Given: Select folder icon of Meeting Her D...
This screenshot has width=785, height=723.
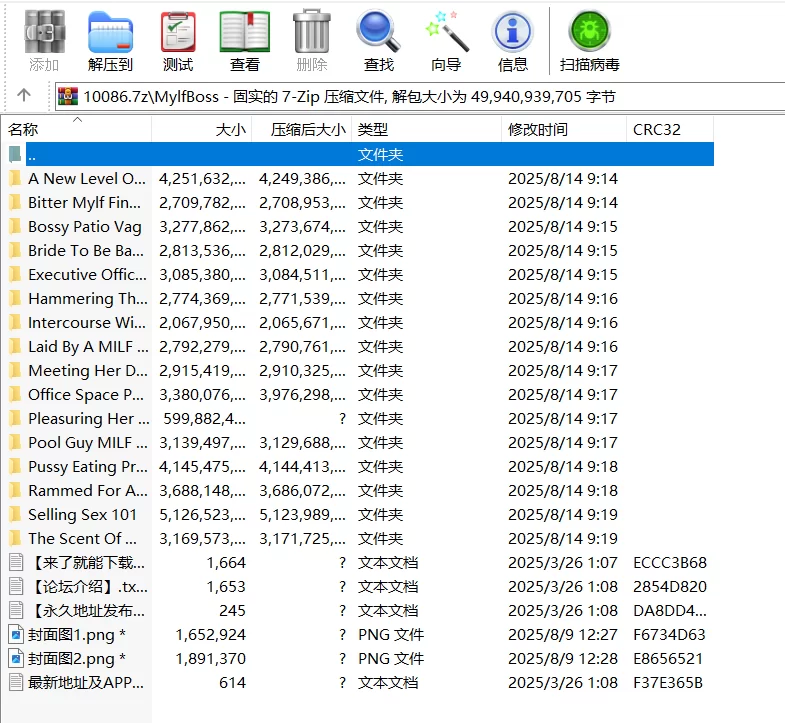Looking at the screenshot, I should click(x=16, y=371).
